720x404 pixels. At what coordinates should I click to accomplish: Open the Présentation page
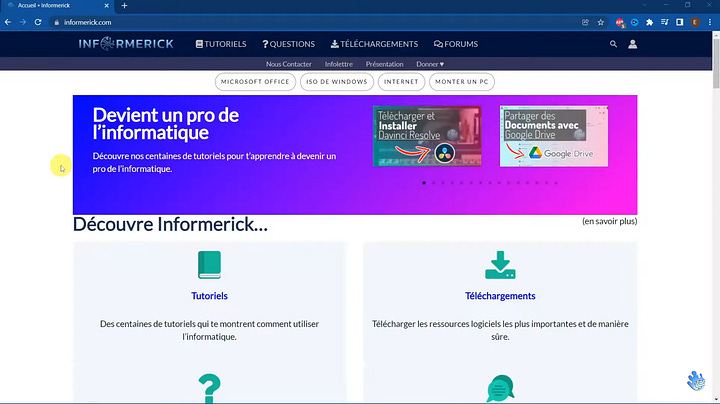384,64
